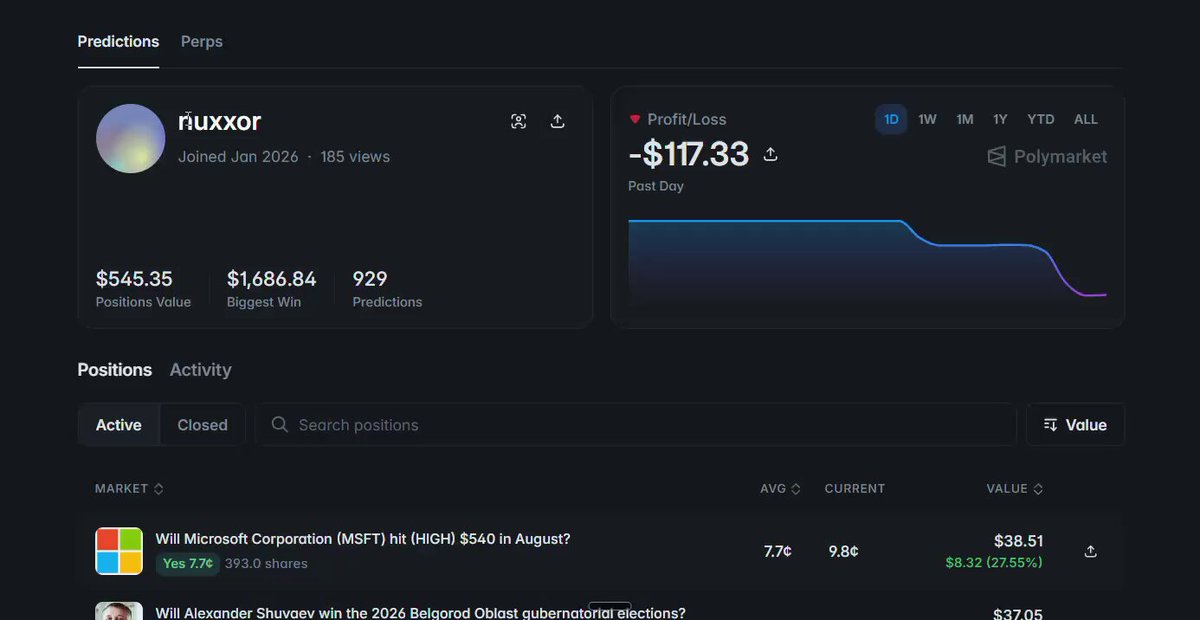1200x620 pixels.
Task: Sort positions by the AVG column
Action: pyautogui.click(x=780, y=489)
